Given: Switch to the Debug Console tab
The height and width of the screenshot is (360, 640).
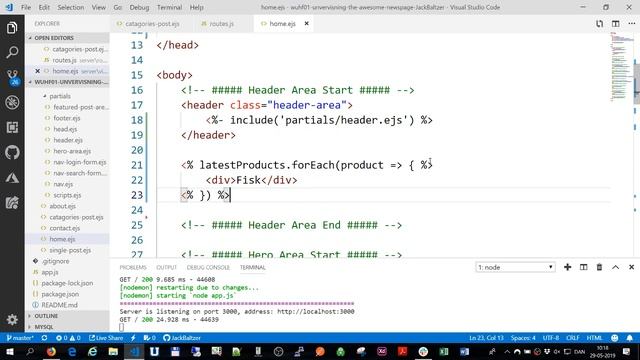Looking at the screenshot, I should [x=208, y=267].
